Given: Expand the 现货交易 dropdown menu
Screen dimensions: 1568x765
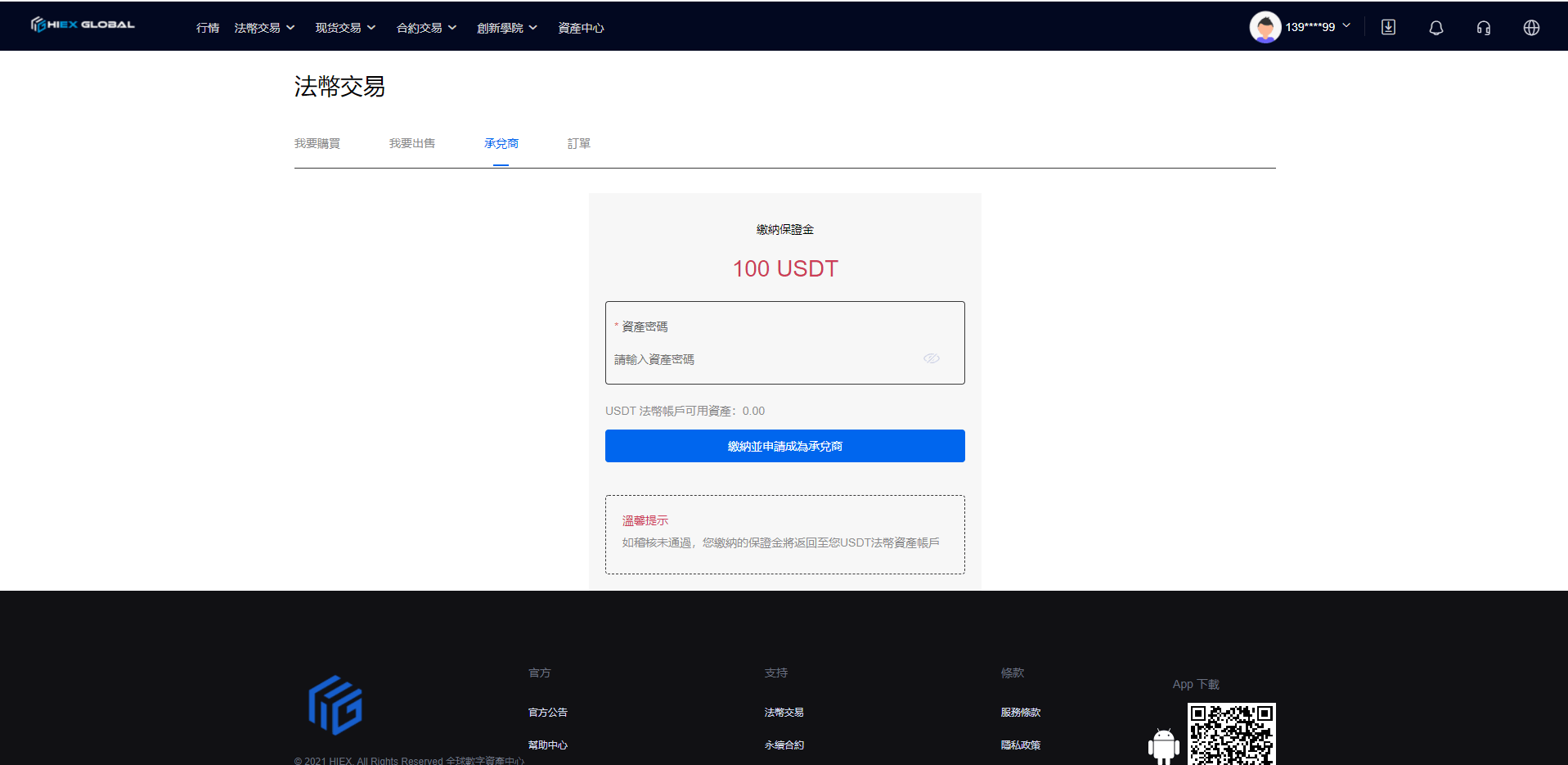Looking at the screenshot, I should click(x=345, y=28).
